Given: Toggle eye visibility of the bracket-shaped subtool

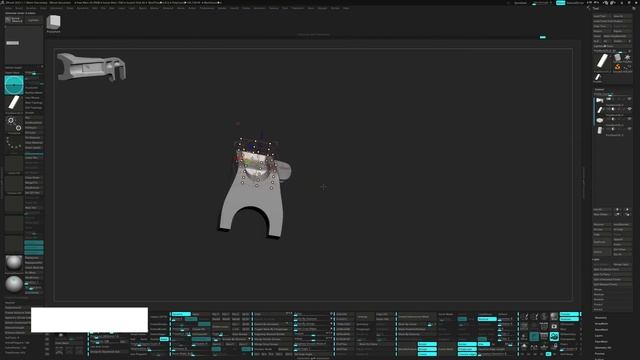Looking at the screenshot, I should (x=629, y=99).
